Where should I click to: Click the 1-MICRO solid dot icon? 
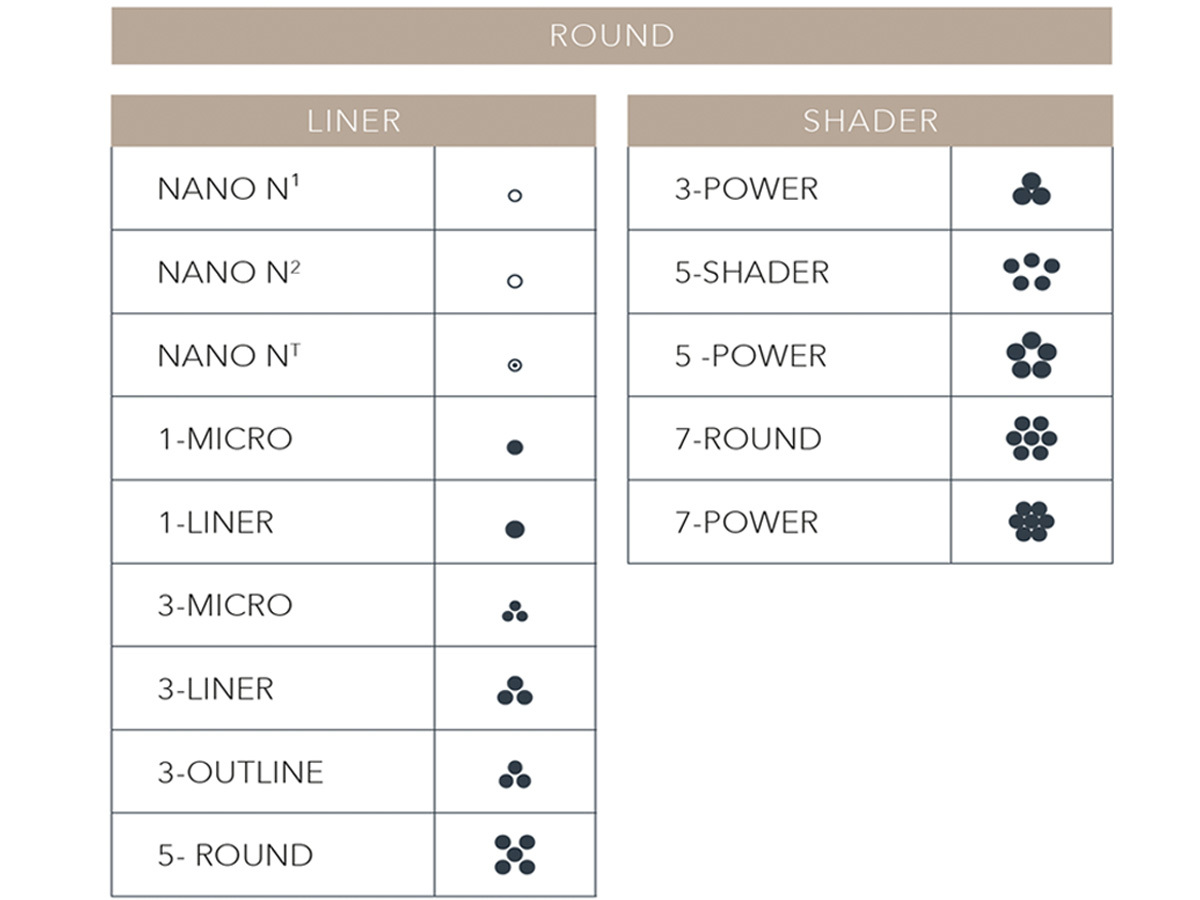[x=515, y=447]
